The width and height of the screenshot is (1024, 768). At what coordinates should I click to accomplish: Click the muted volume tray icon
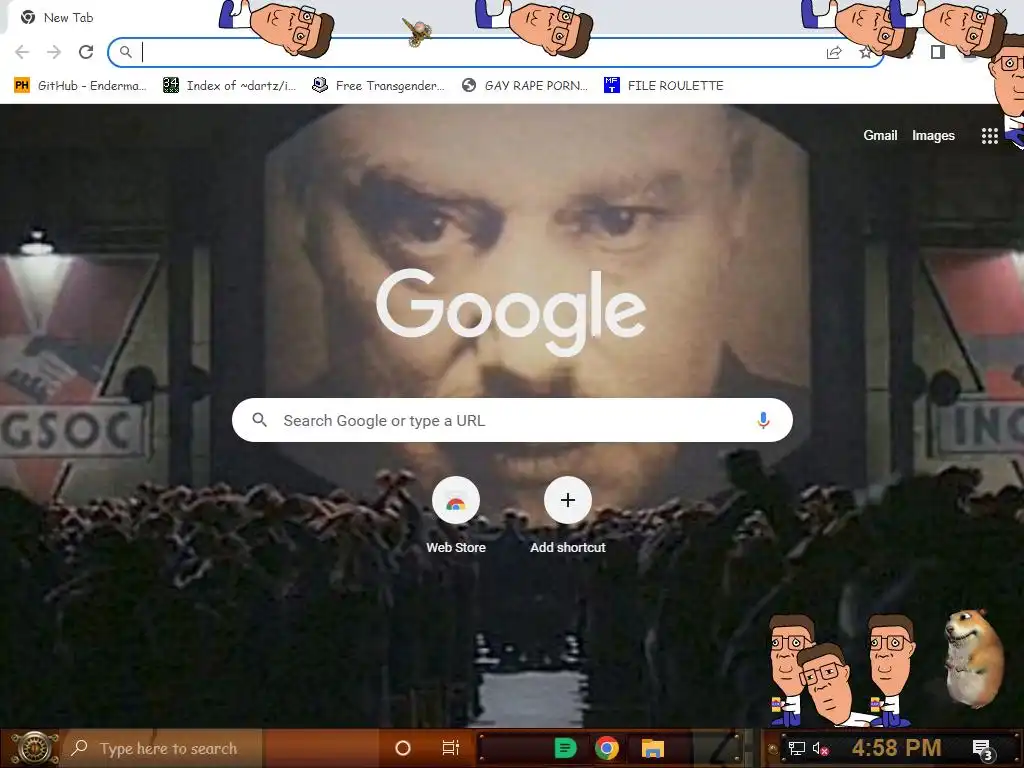coord(820,748)
